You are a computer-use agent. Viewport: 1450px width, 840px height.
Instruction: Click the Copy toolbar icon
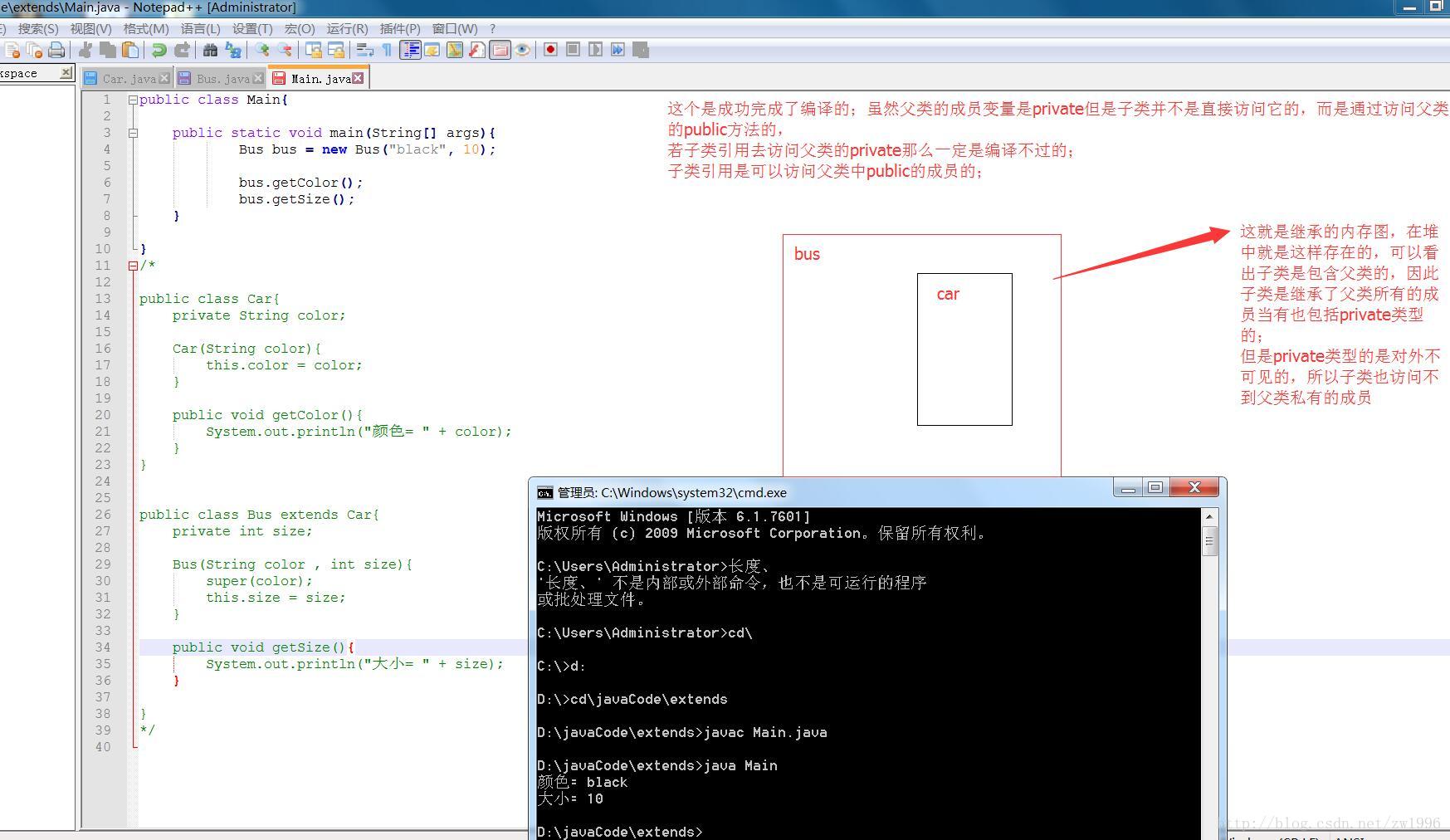(107, 50)
